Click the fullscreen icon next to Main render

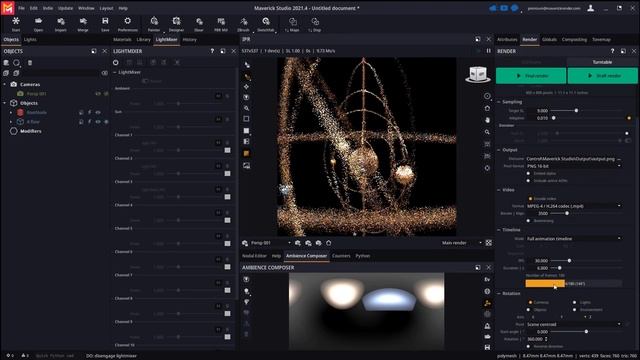(489, 243)
